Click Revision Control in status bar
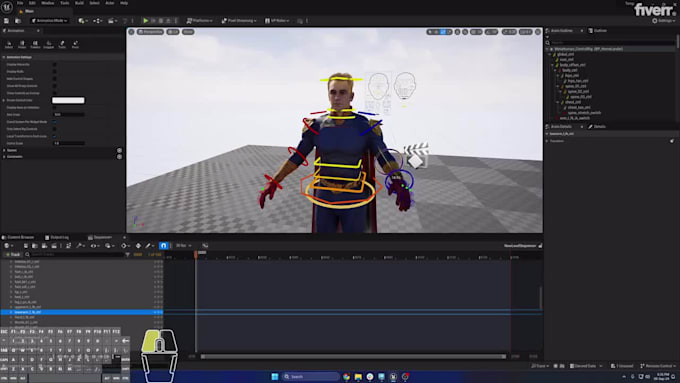The width and height of the screenshot is (680, 383). pos(658,366)
